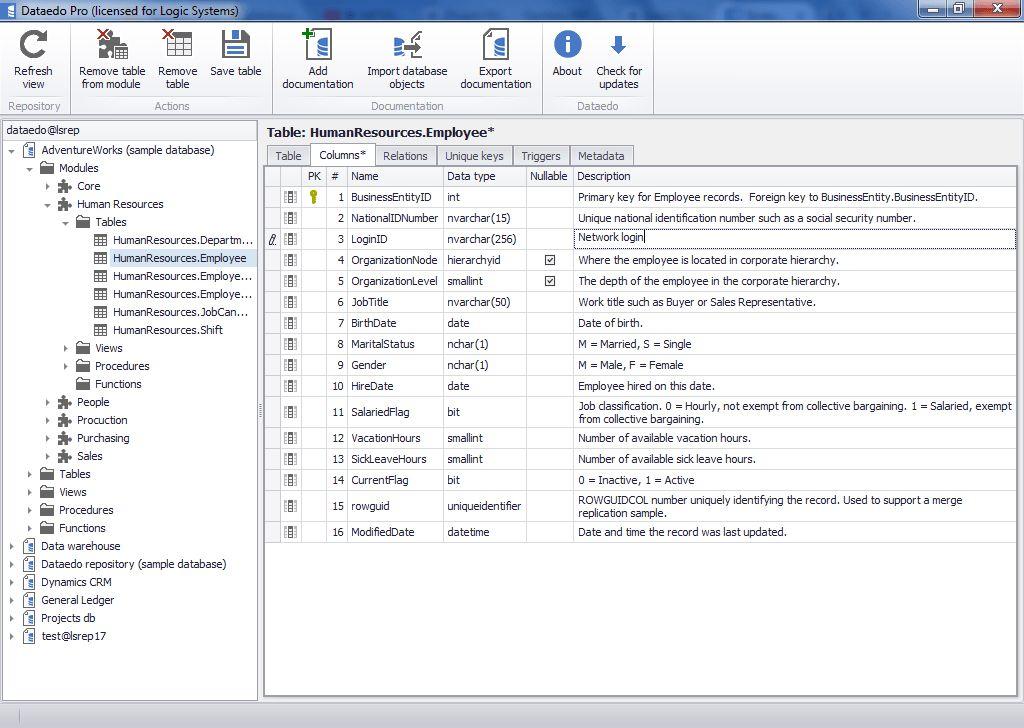
Task: Click the column icon in the JobTitle row
Action: [x=291, y=302]
